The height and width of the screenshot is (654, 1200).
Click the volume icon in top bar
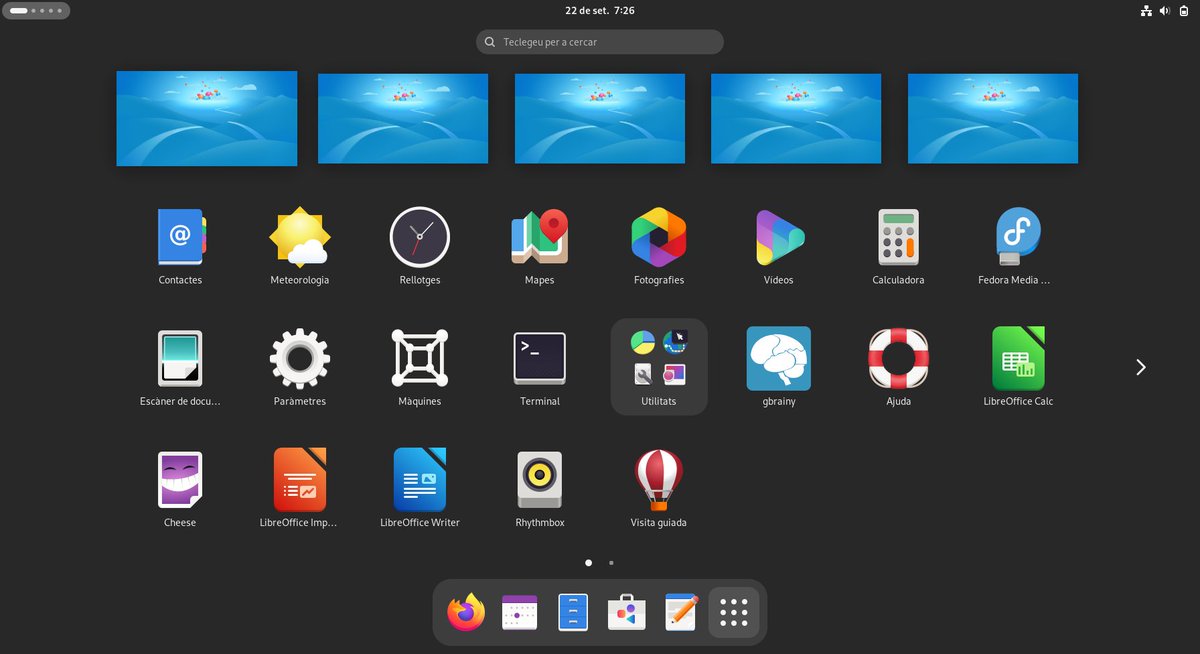pyautogui.click(x=1165, y=11)
